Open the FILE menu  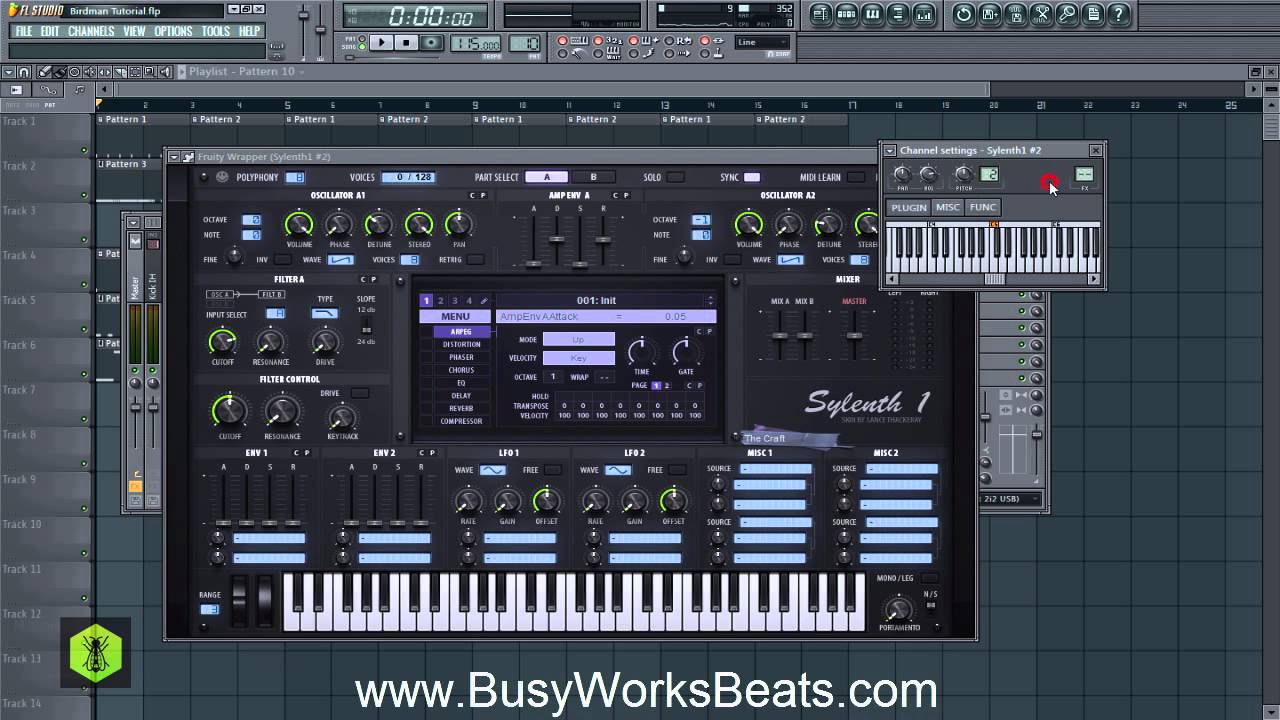click(x=22, y=31)
